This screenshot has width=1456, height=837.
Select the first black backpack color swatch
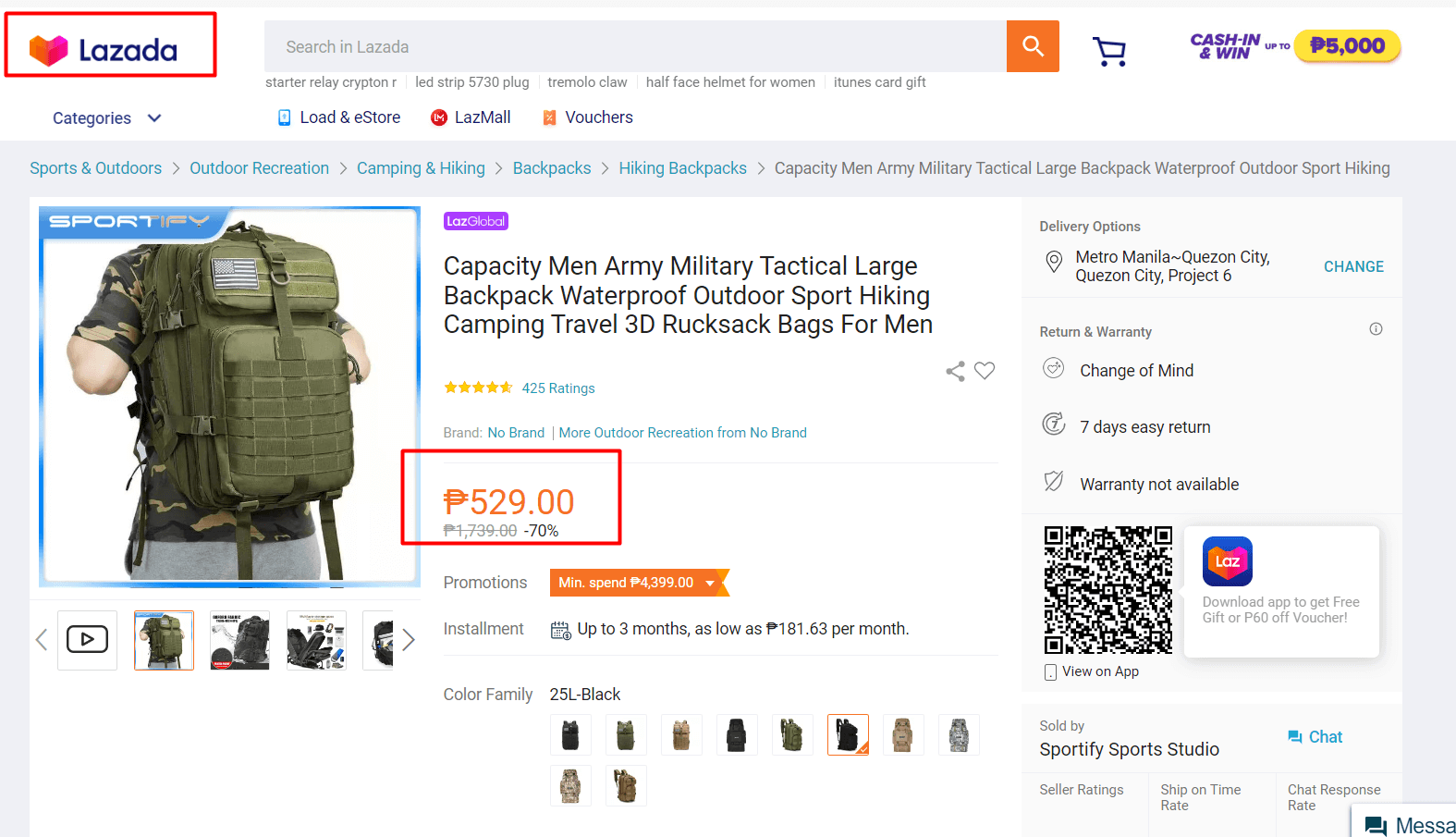(x=570, y=735)
